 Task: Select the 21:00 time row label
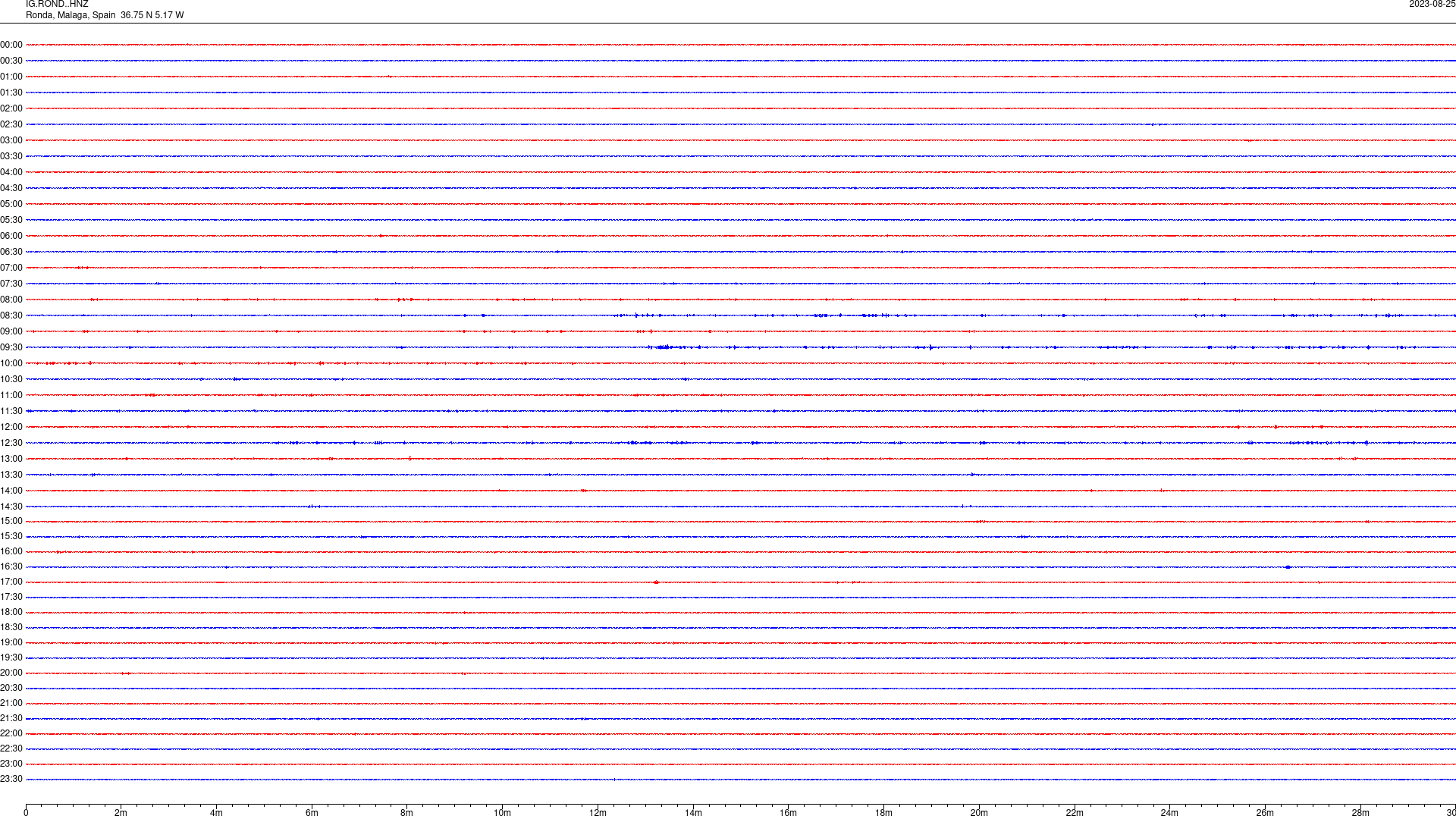coord(11,703)
